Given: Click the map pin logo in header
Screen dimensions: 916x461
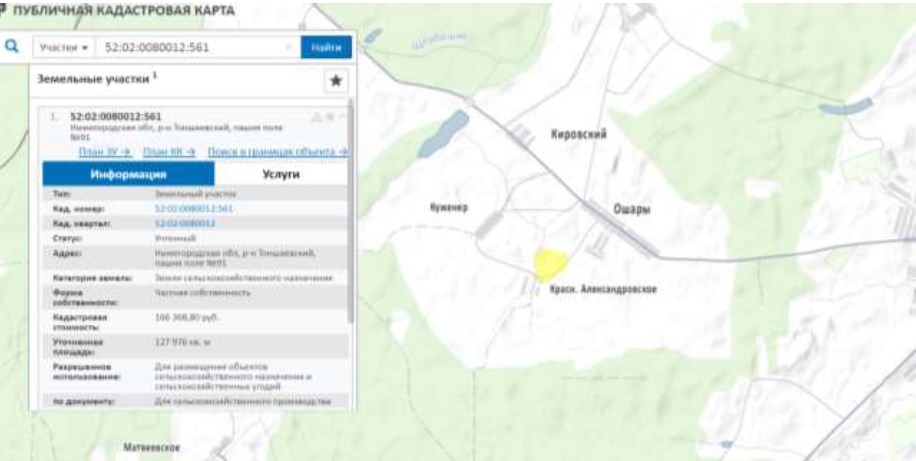Looking at the screenshot, I should (4, 11).
